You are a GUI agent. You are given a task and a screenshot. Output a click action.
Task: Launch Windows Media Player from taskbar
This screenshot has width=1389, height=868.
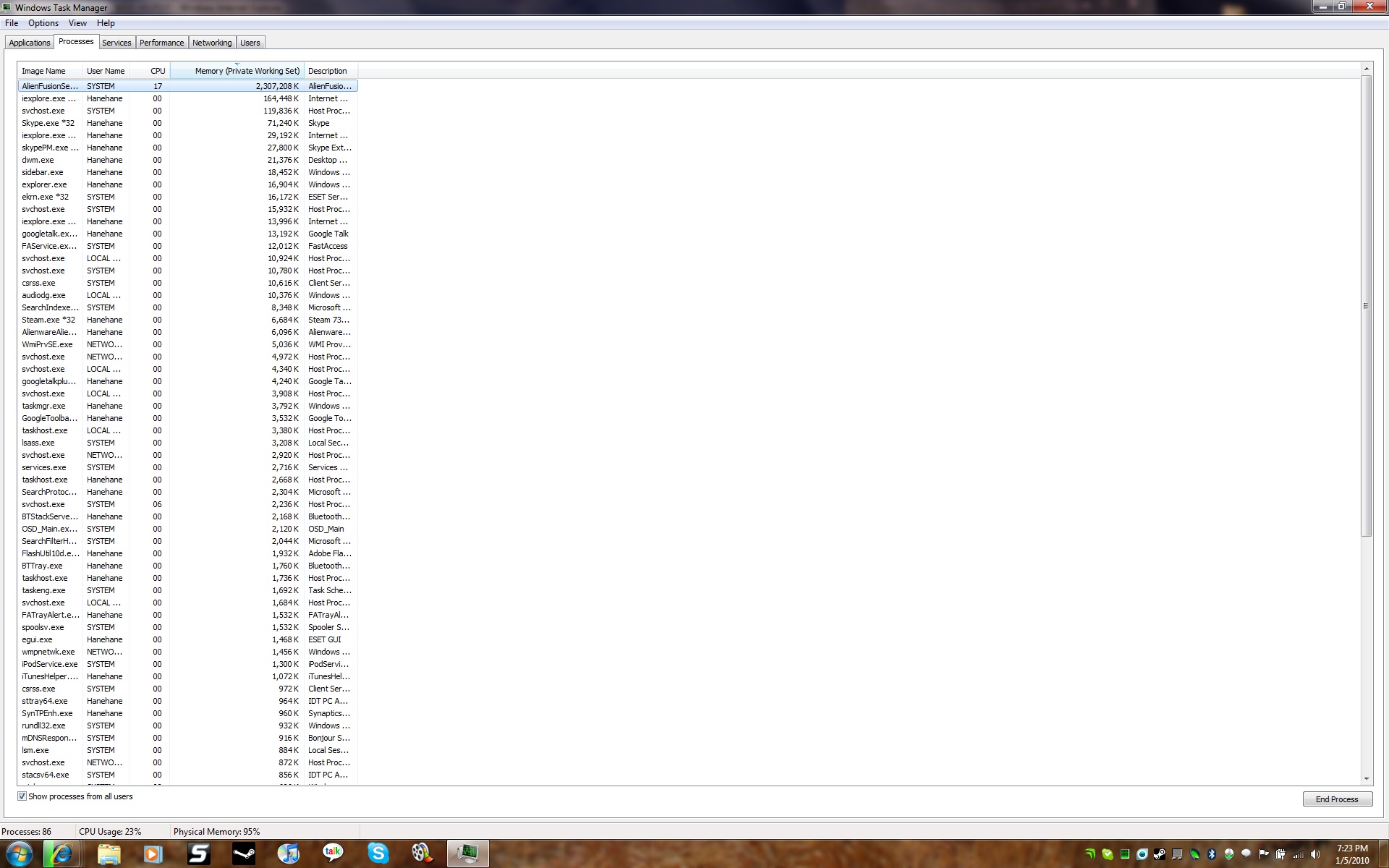(153, 854)
